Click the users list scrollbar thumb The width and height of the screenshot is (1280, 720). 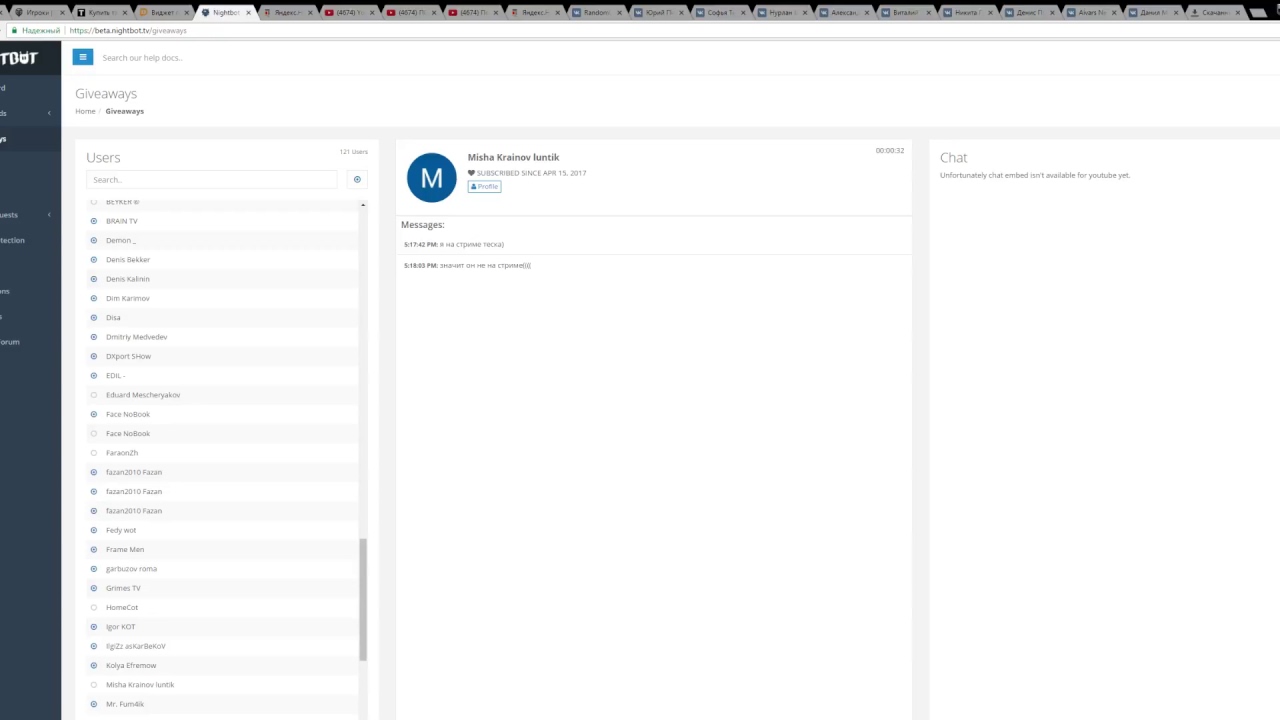tap(363, 599)
